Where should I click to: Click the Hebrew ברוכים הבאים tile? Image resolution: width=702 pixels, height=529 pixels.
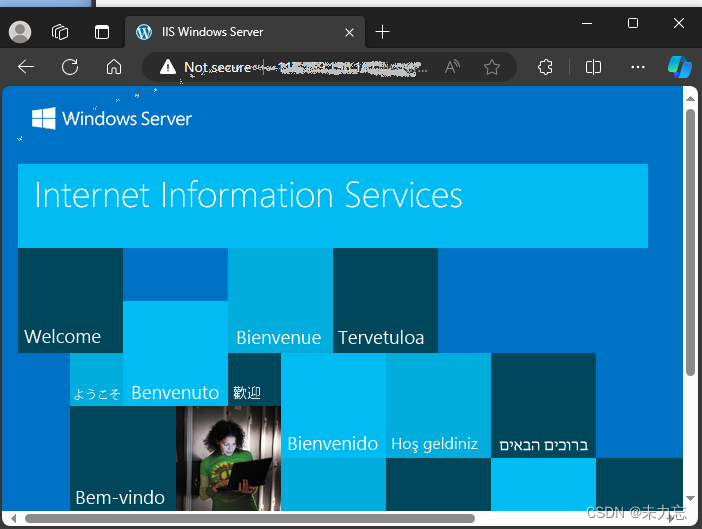(x=544, y=405)
